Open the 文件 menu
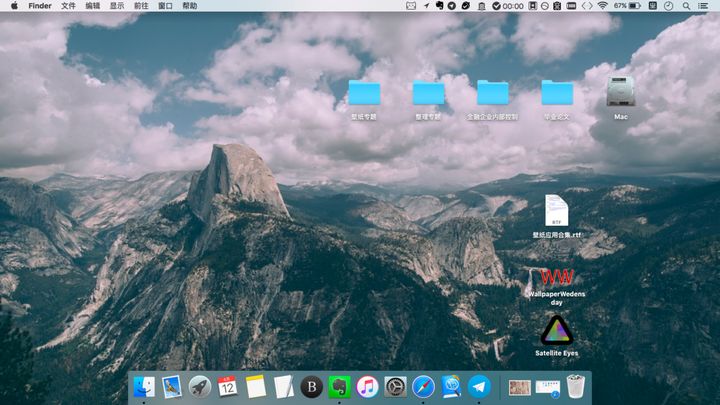The height and width of the screenshot is (405, 720). (x=68, y=6)
